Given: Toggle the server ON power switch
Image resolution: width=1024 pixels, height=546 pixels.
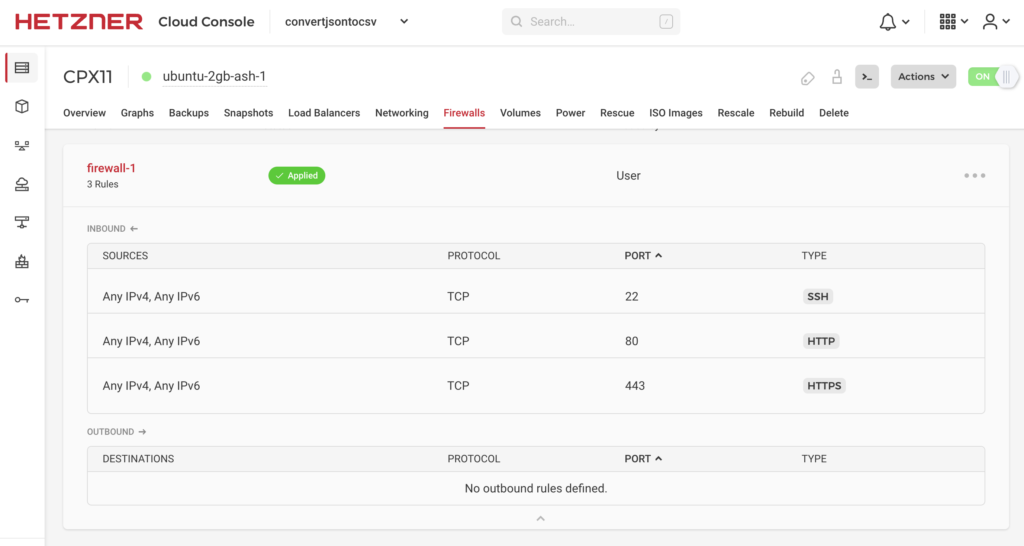Looking at the screenshot, I should pyautogui.click(x=992, y=77).
